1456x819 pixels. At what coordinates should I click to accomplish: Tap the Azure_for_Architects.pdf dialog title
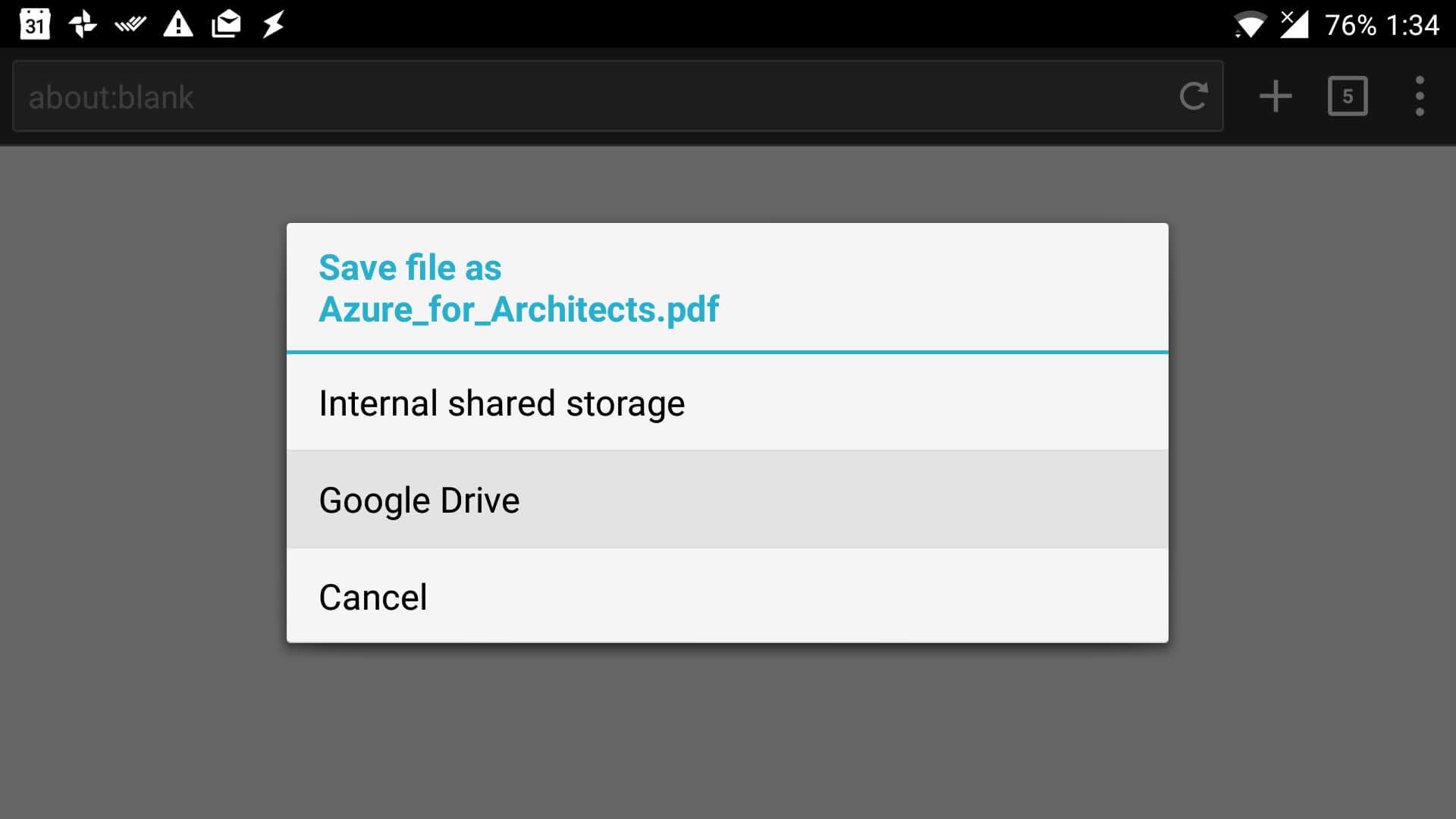point(519,309)
